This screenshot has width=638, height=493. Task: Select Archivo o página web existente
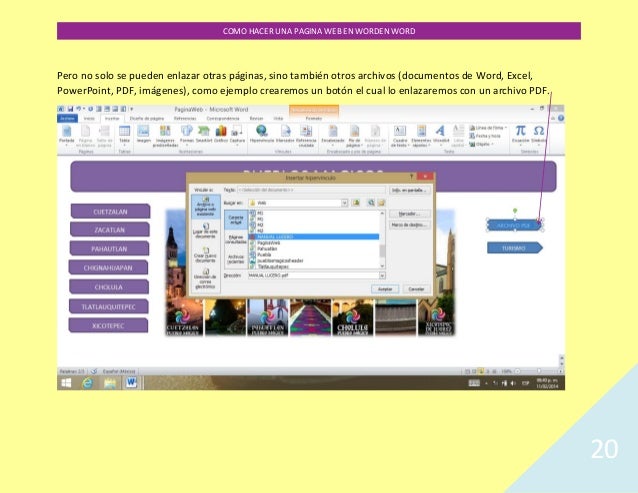click(205, 207)
